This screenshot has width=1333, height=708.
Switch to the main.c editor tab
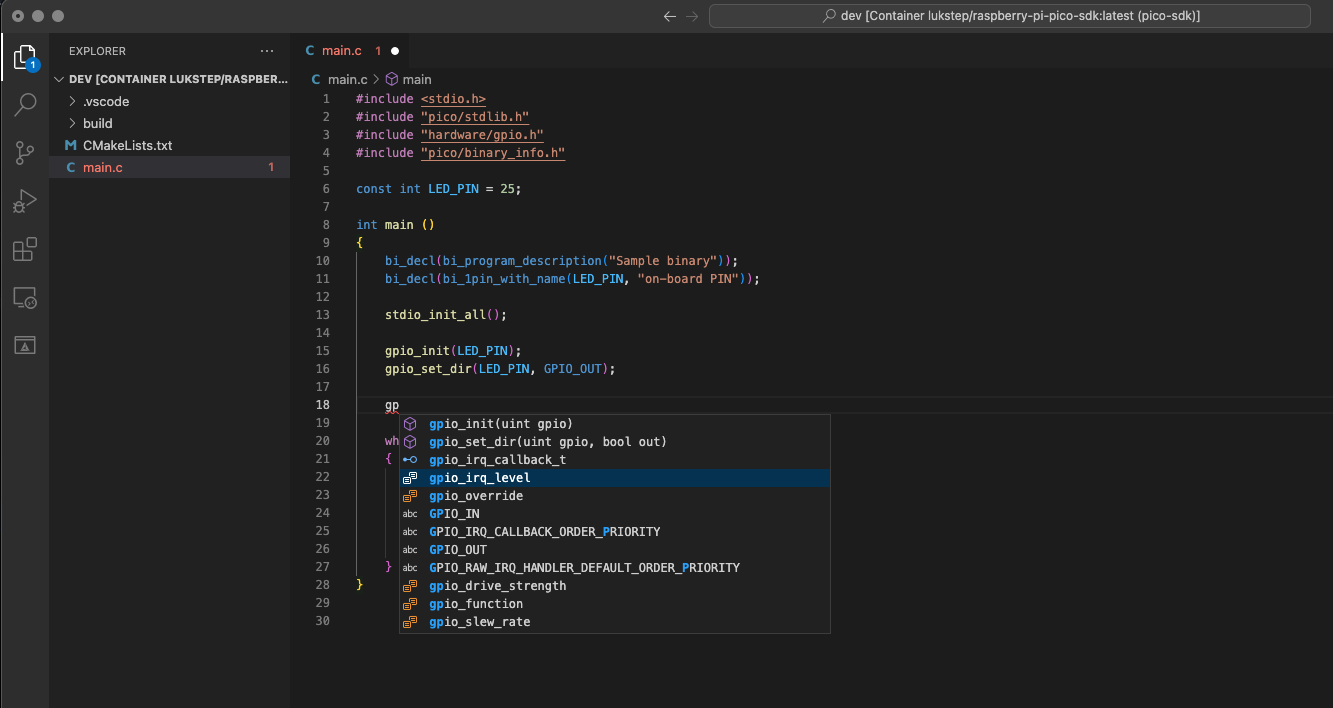(x=341, y=51)
